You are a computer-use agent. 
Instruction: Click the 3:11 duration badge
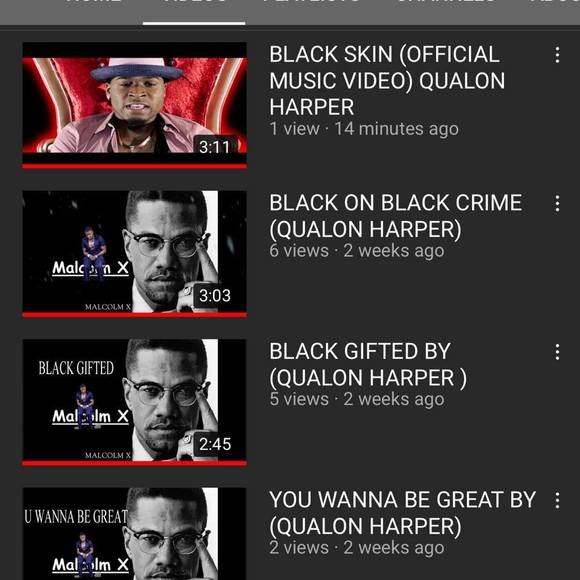[x=215, y=147]
